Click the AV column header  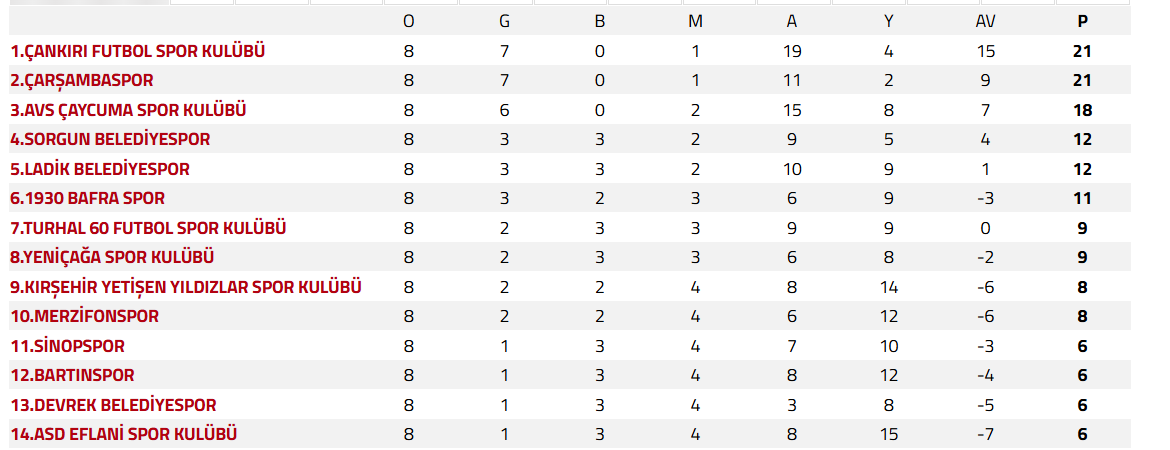(x=986, y=21)
